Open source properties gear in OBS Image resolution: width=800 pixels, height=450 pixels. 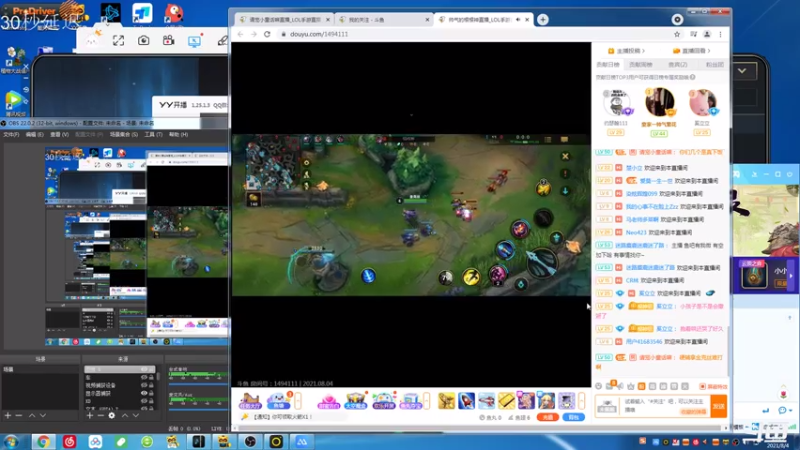[112, 415]
